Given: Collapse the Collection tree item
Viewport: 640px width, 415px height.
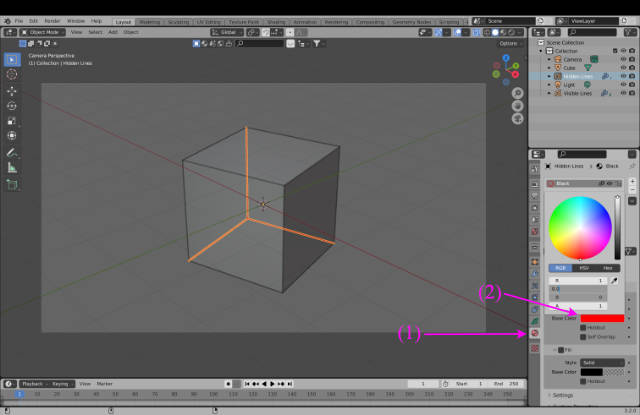Looking at the screenshot, I should coord(541,51).
